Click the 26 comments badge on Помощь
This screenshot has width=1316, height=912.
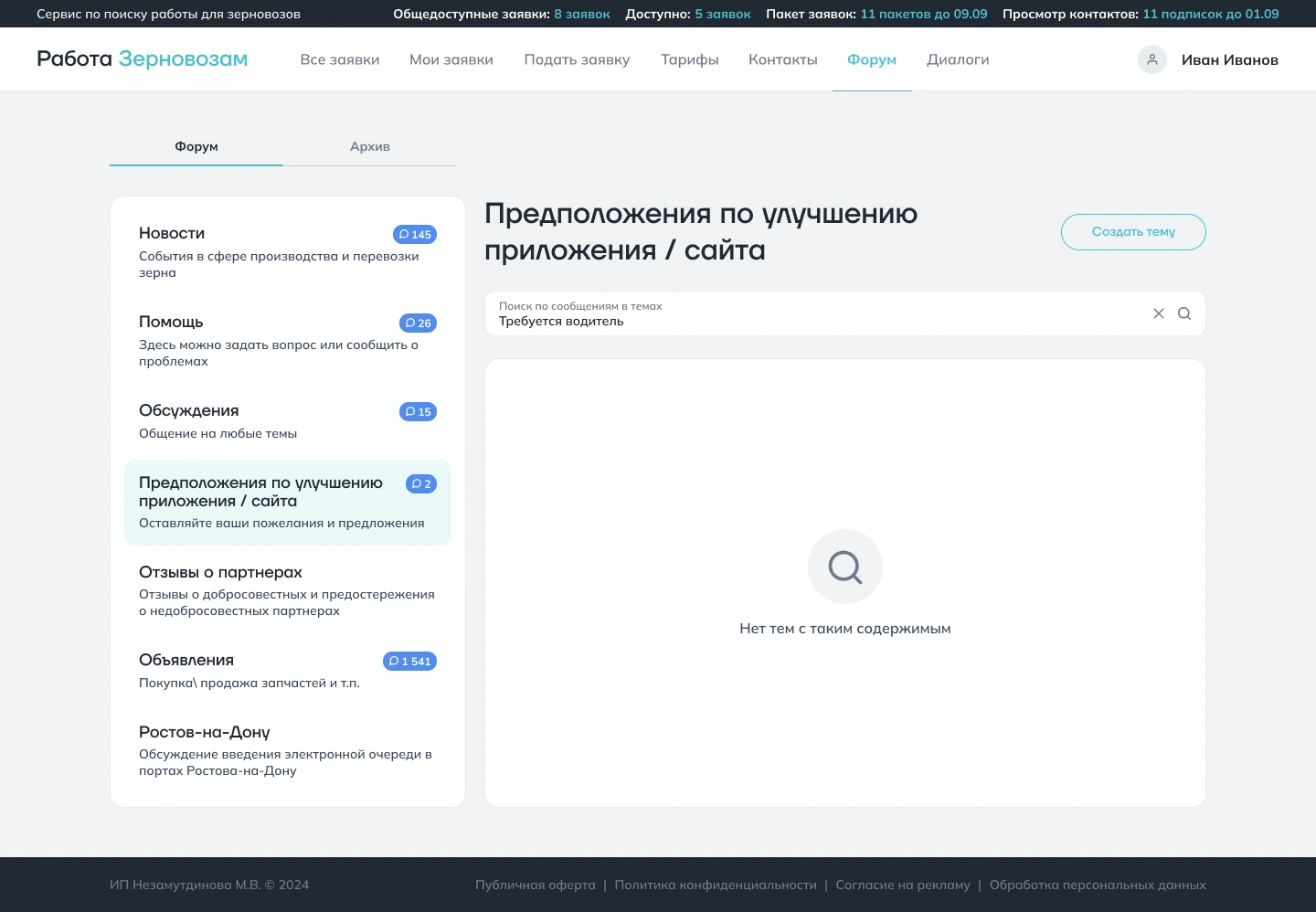[x=418, y=323]
